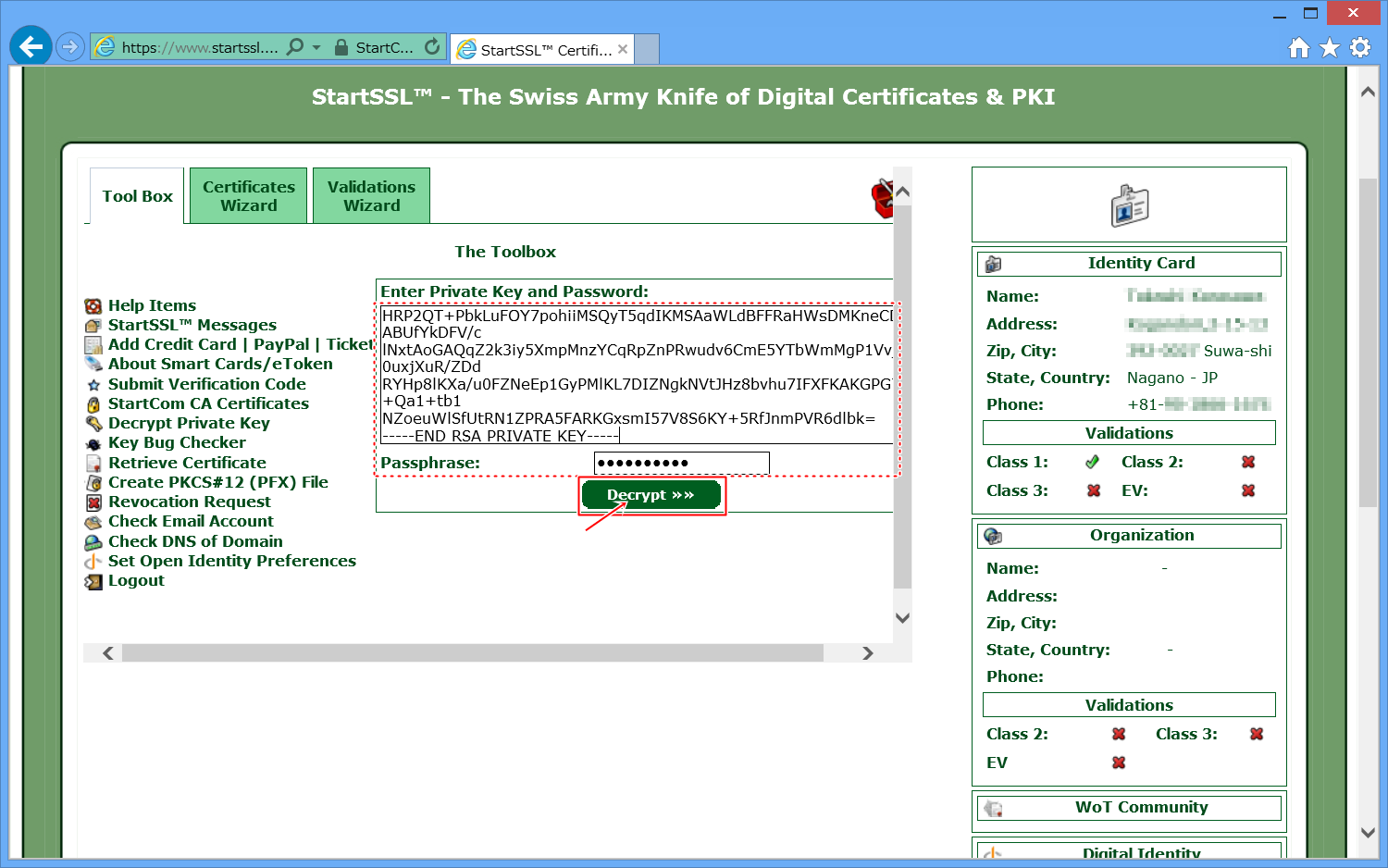Click the Logout icon in toolbox
Screen dimensions: 1388x868
tap(93, 581)
